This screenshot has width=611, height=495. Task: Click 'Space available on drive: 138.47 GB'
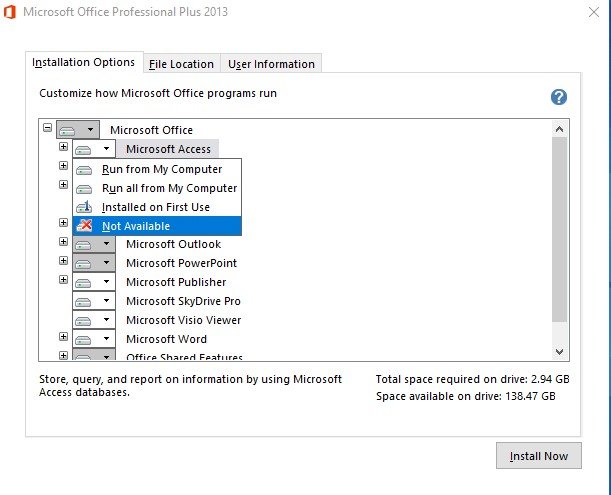pyautogui.click(x=466, y=396)
